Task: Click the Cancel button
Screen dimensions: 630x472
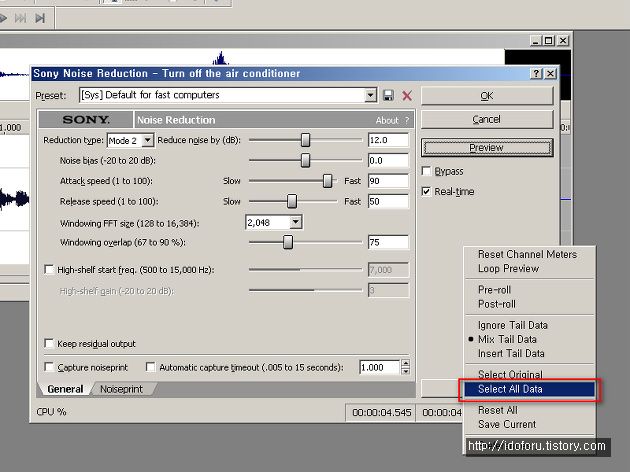Action: point(487,119)
